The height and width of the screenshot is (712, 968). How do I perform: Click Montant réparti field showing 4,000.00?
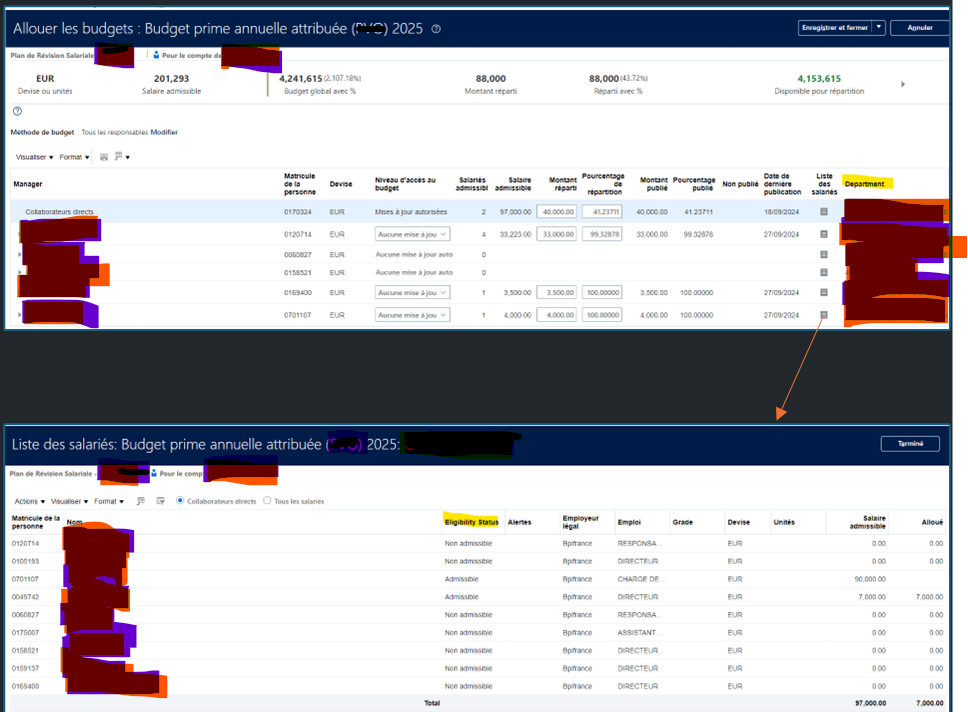[557, 315]
